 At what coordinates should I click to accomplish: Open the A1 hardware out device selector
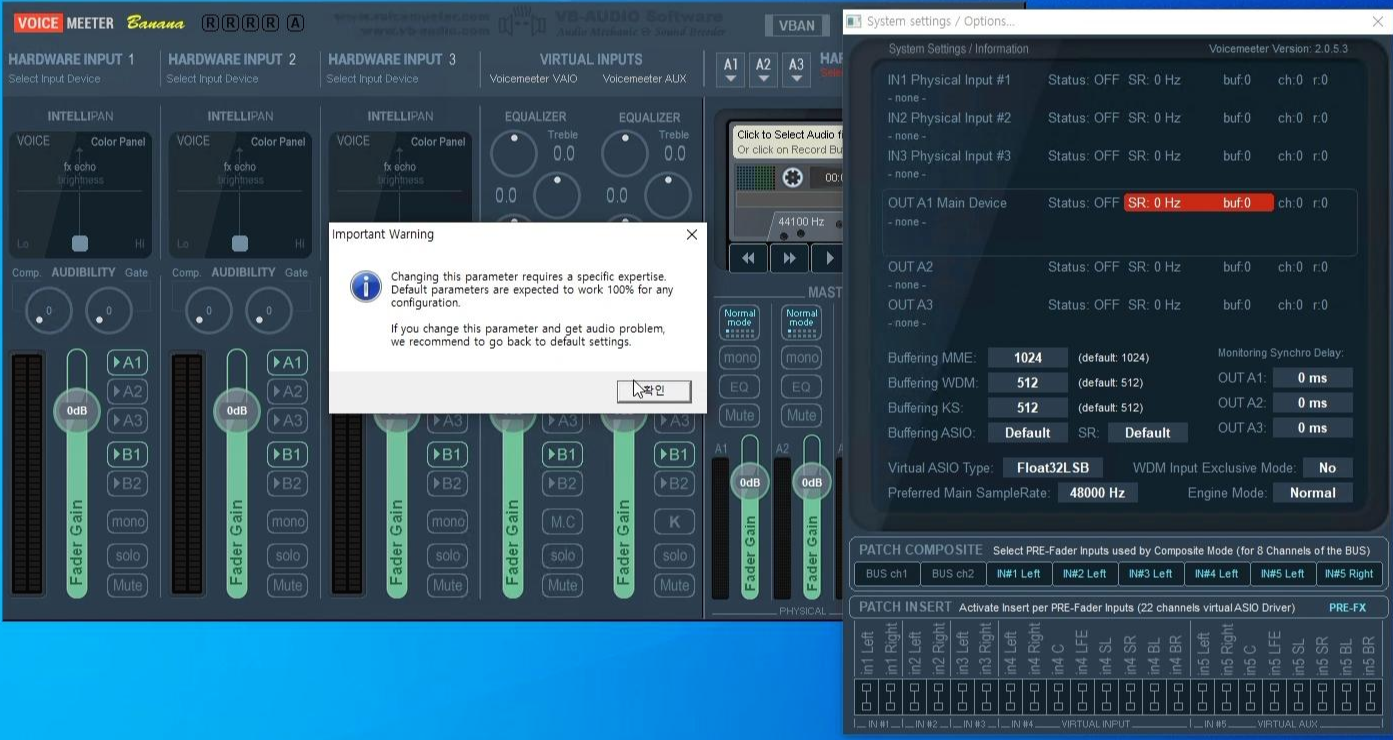[x=731, y=68]
